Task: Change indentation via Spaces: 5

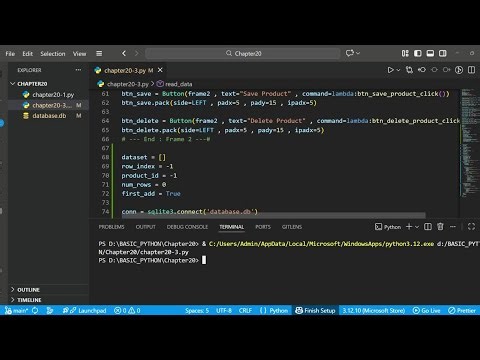Action: point(197,311)
